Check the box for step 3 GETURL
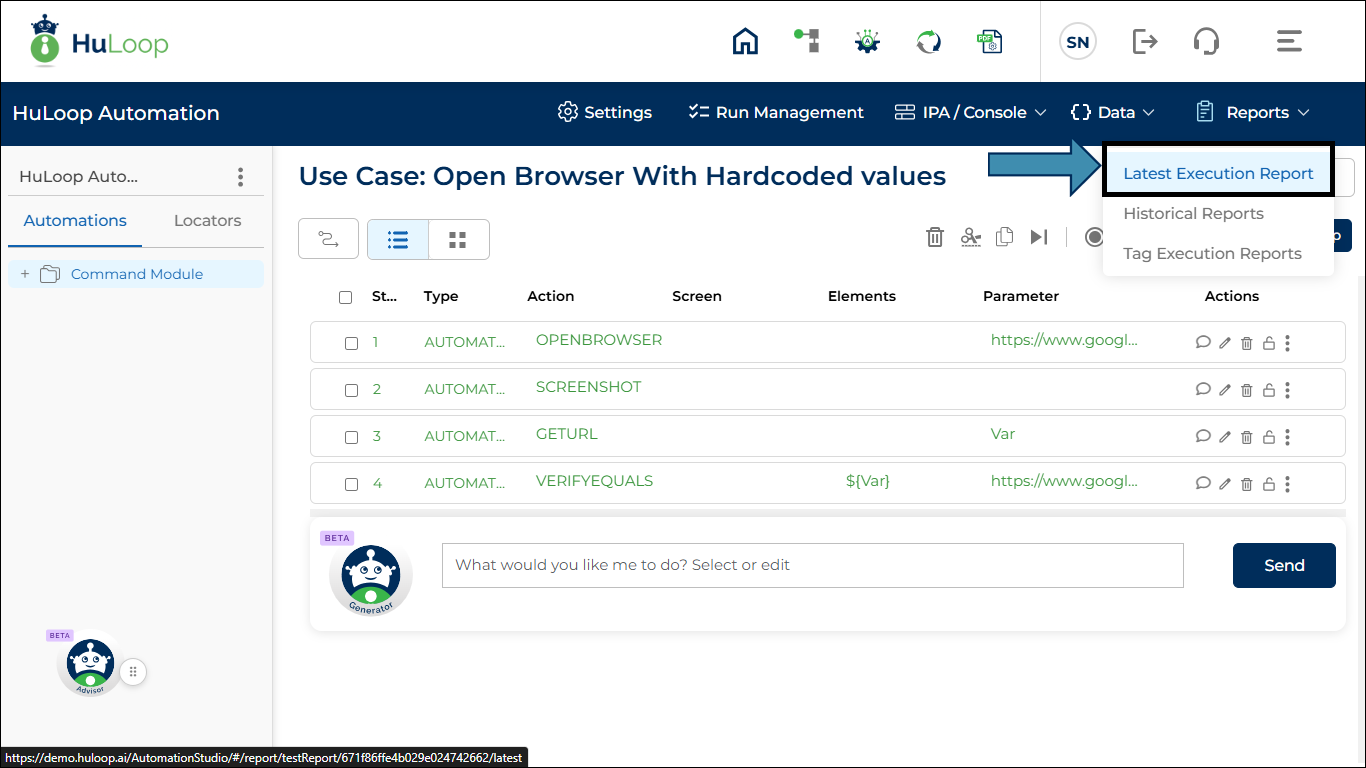This screenshot has width=1366, height=768. (x=351, y=437)
